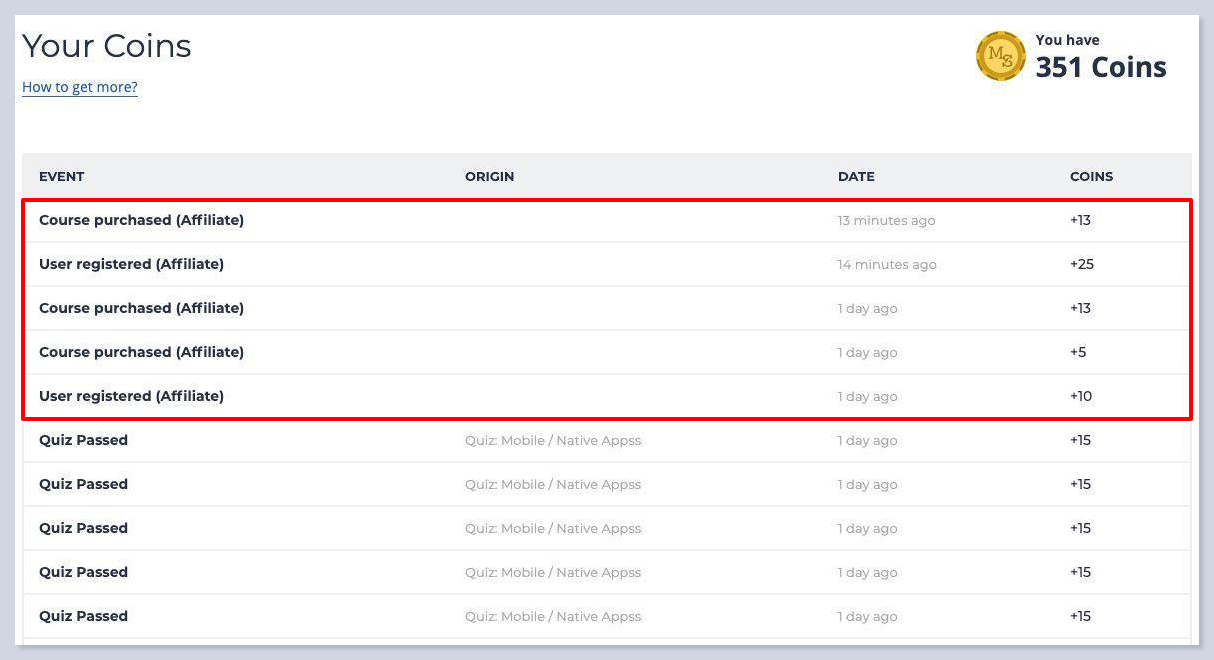This screenshot has width=1214, height=660.
Task: Select the User registered event worth +25
Action: [x=131, y=264]
